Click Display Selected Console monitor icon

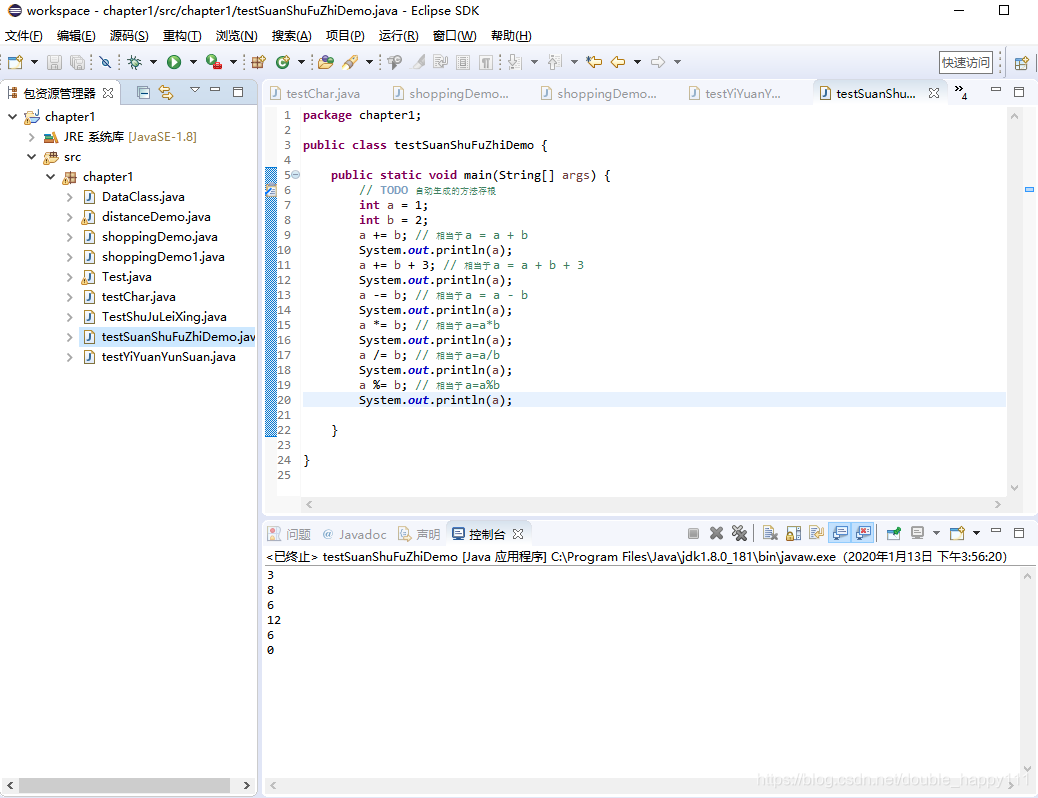click(x=918, y=533)
